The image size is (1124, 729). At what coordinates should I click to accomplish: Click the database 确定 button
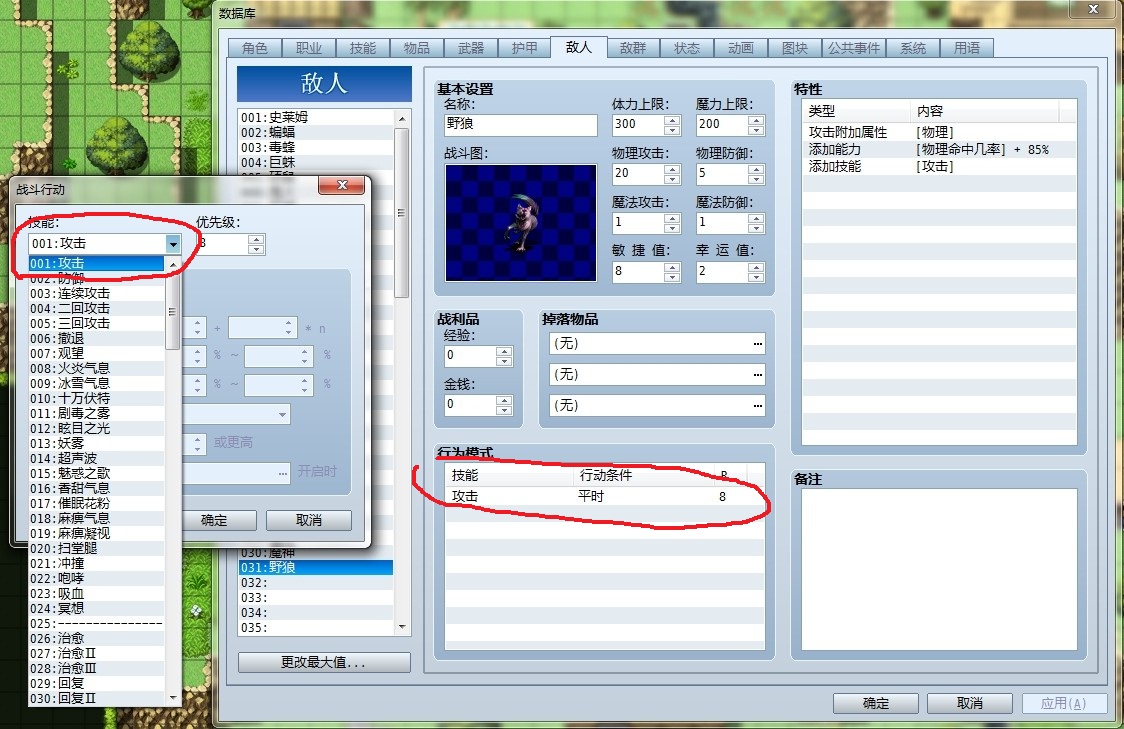875,703
